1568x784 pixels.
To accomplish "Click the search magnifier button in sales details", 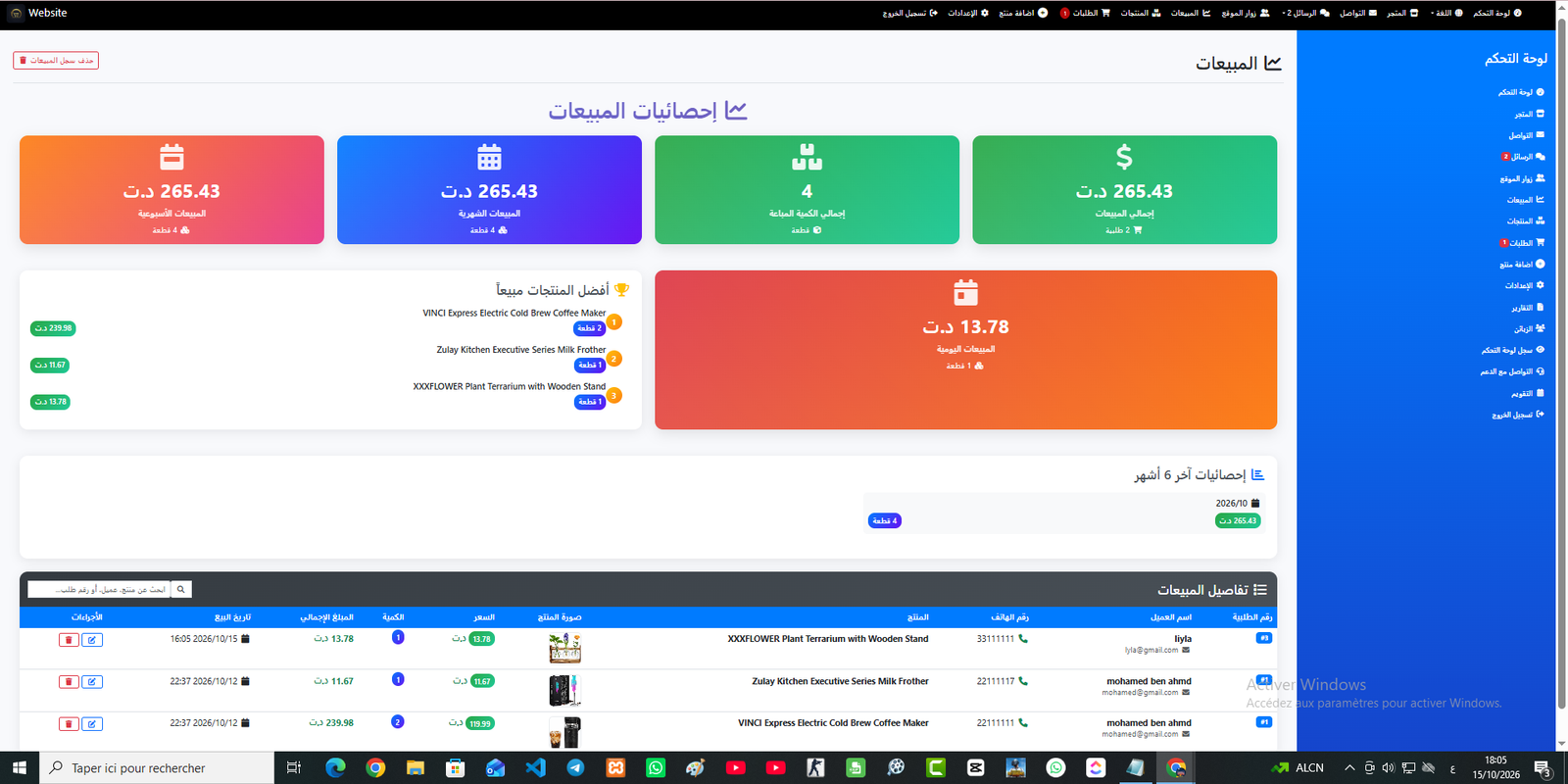I will [x=181, y=589].
